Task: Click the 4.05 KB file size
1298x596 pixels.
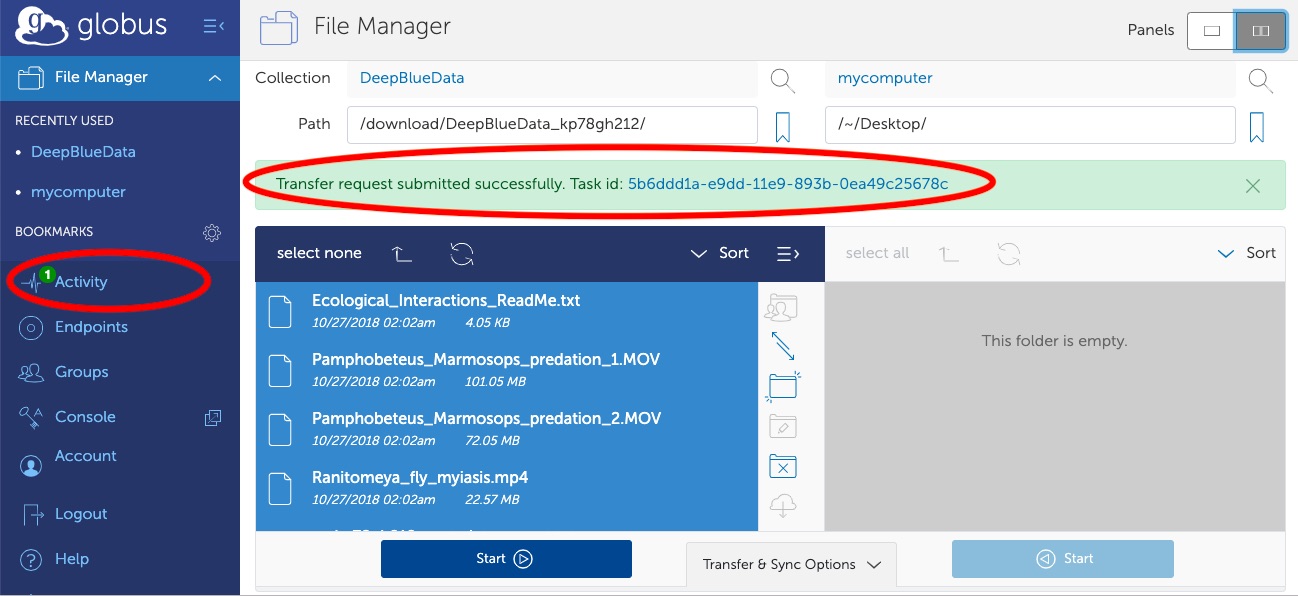Action: [x=488, y=323]
